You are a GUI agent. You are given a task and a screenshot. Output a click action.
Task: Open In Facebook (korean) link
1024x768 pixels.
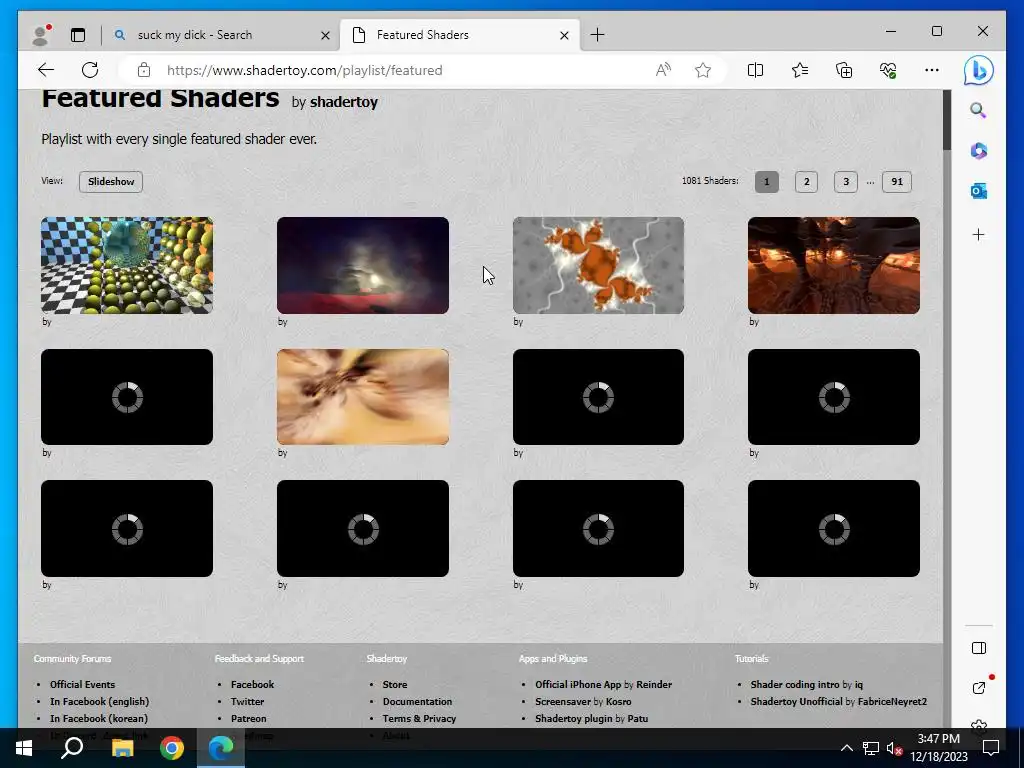pos(99,718)
